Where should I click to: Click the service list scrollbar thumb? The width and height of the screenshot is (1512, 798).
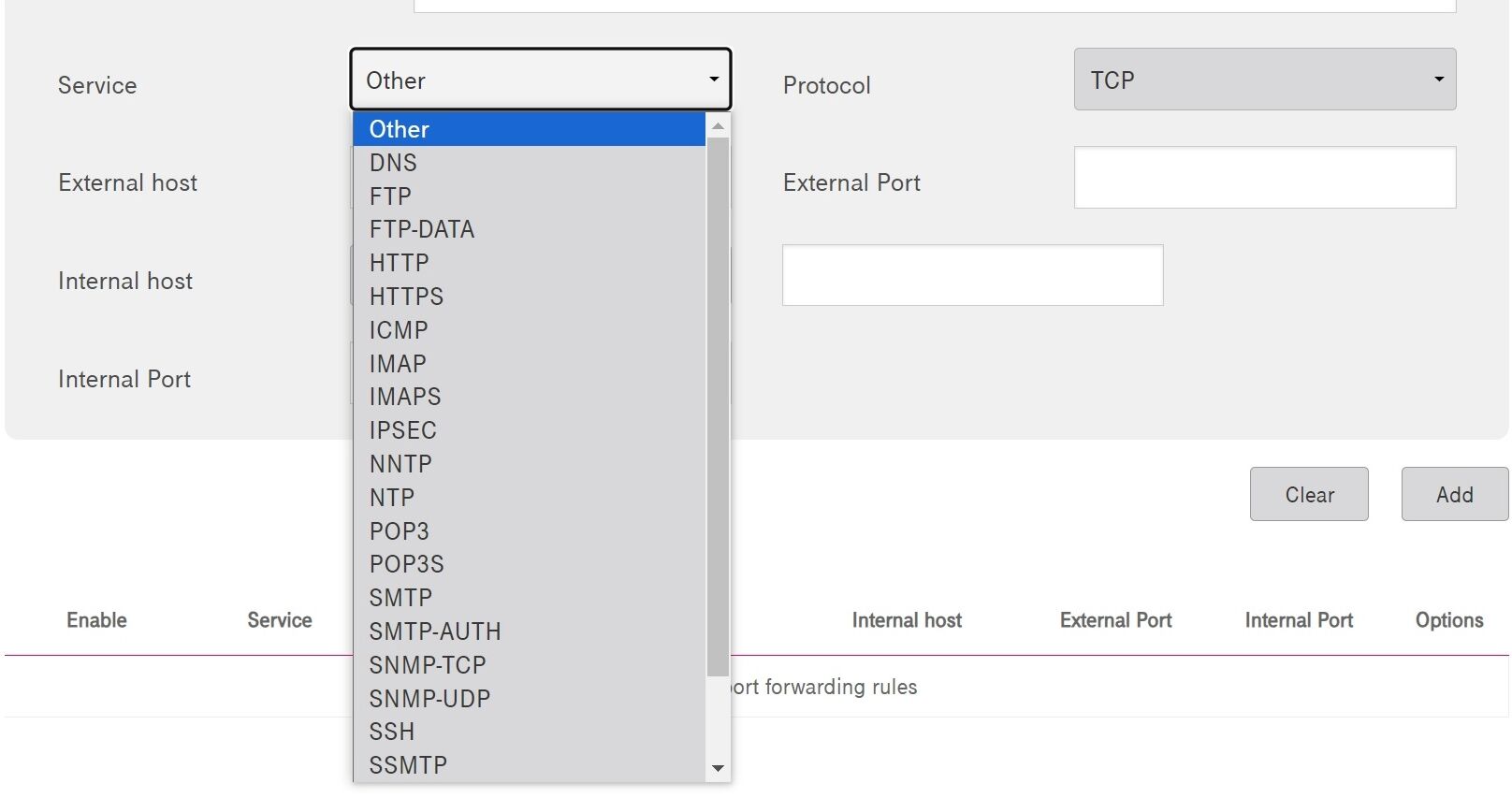pos(718,402)
